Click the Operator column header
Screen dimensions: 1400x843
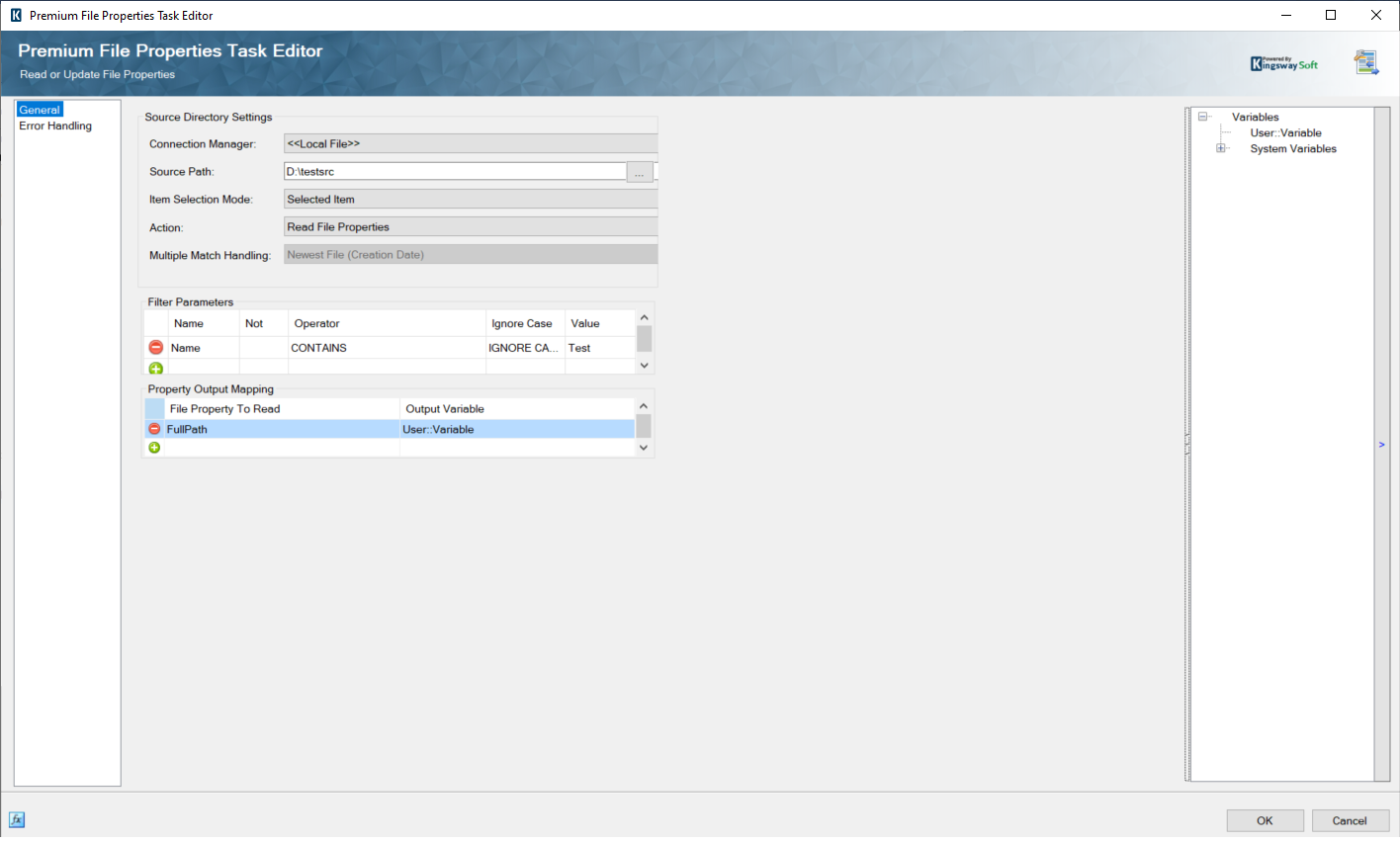pyautogui.click(x=387, y=323)
